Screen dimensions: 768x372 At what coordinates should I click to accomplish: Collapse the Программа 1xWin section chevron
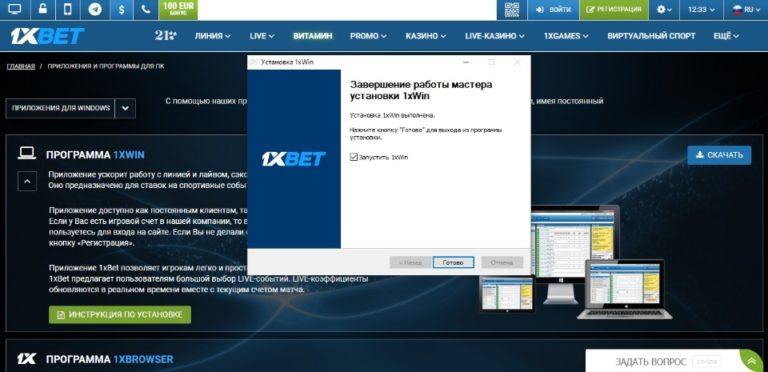coord(27,181)
